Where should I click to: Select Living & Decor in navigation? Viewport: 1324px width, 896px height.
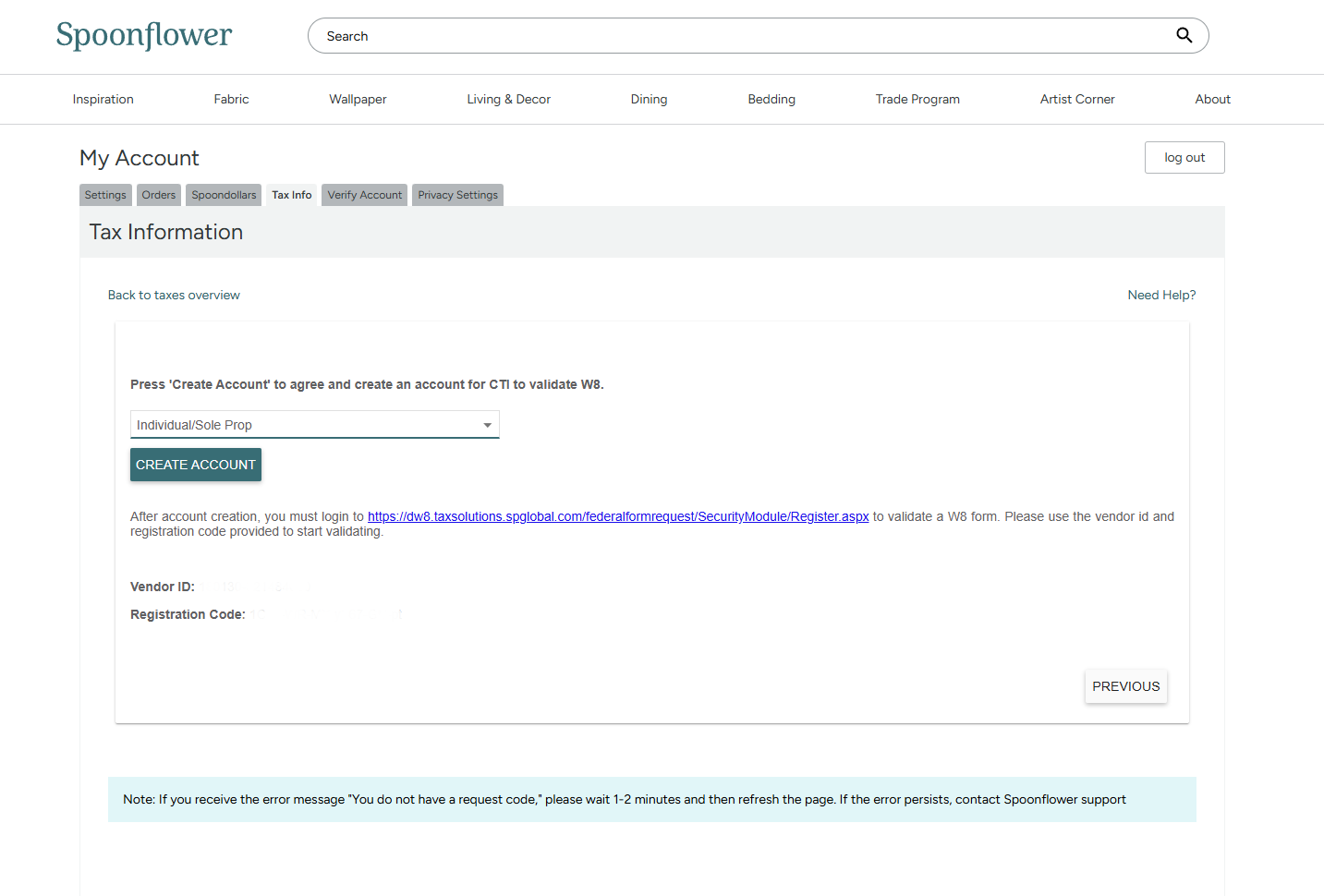click(508, 100)
